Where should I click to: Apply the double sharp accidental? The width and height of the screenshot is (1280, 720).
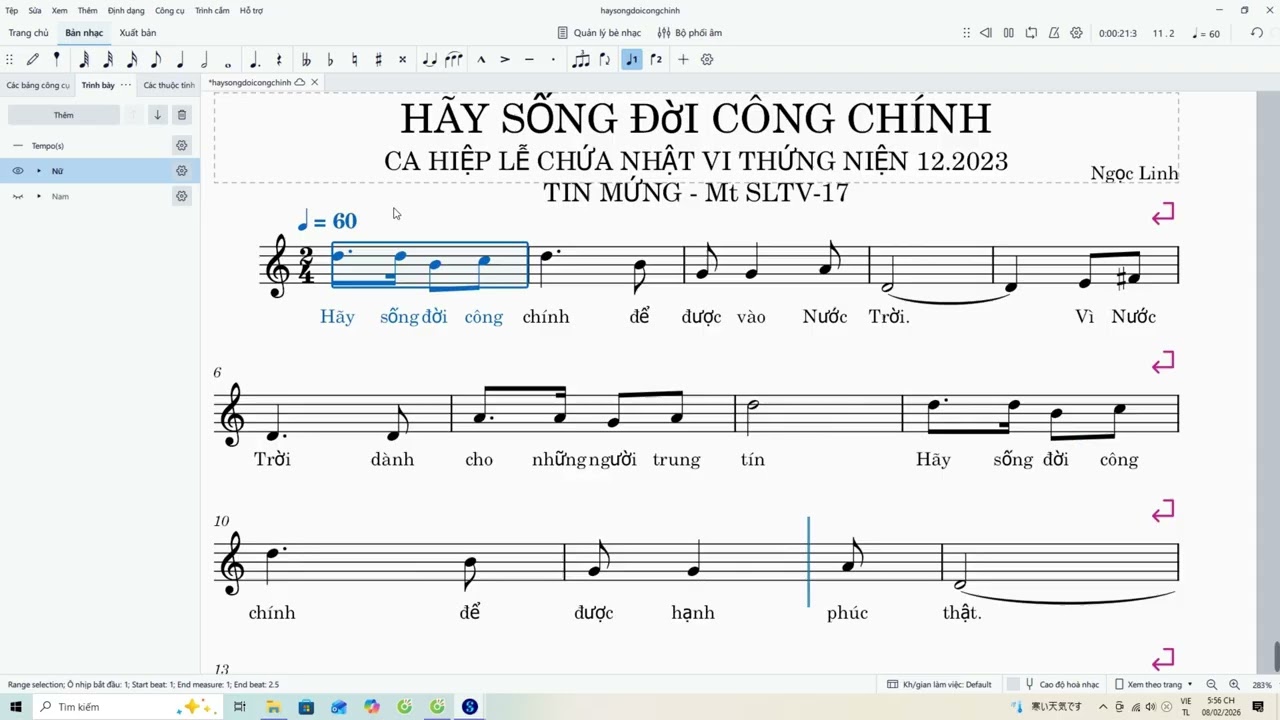pos(403,60)
